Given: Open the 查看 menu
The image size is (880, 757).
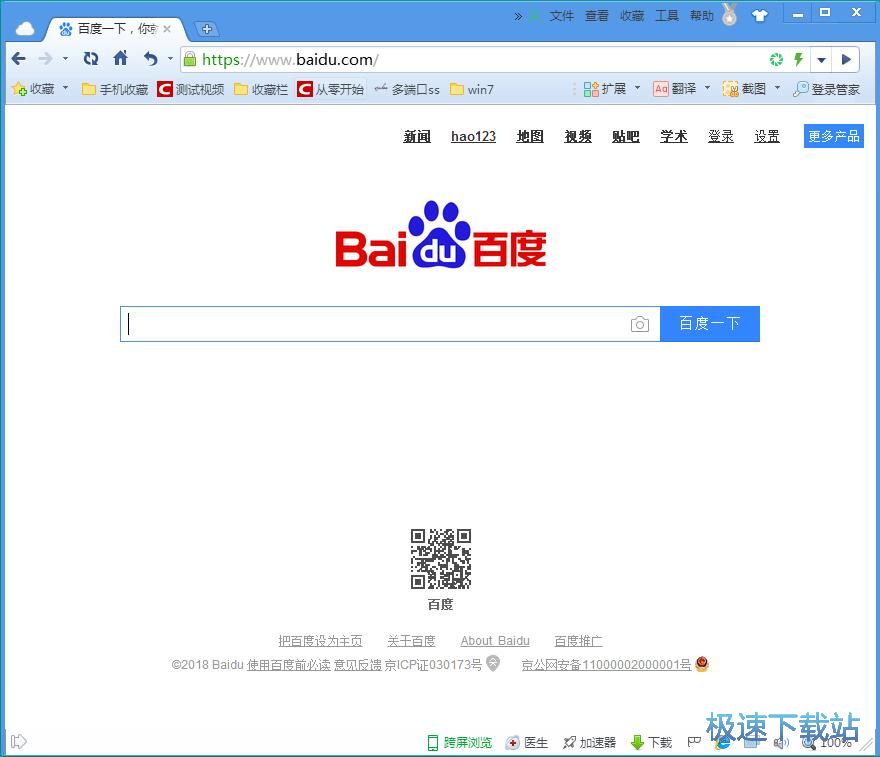Looking at the screenshot, I should pyautogui.click(x=597, y=16).
